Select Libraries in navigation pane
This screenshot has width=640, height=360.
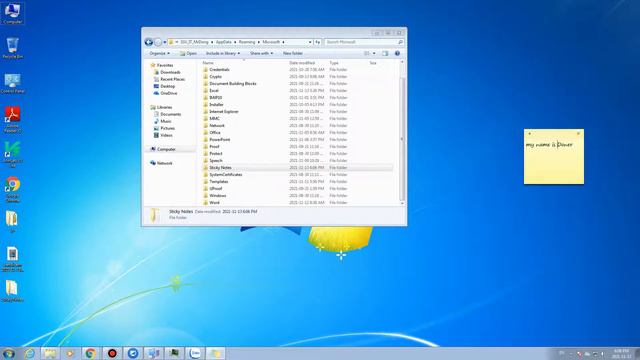(x=161, y=107)
